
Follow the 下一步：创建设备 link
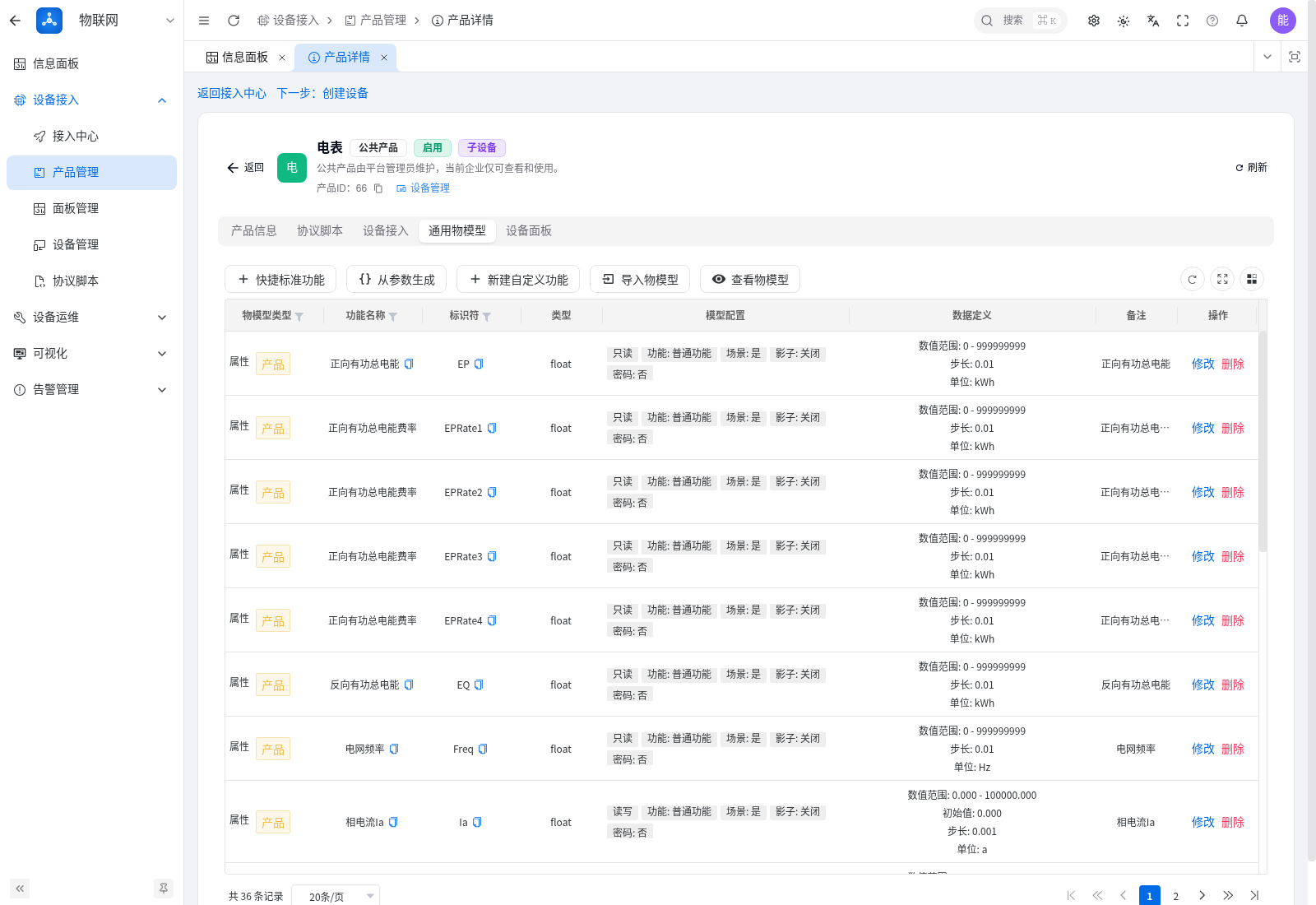click(x=322, y=94)
